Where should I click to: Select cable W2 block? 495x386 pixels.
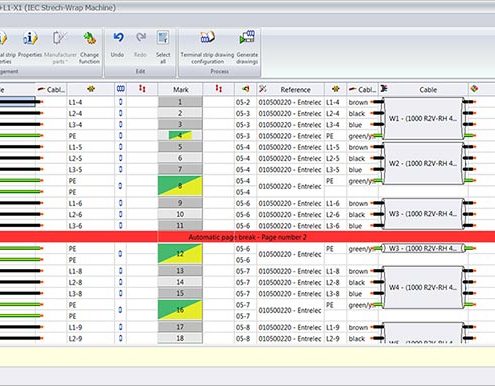pos(423,163)
